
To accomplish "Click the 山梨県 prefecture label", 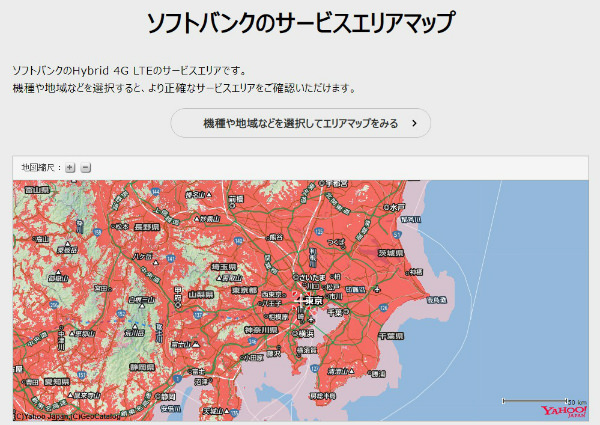I will pos(201,295).
